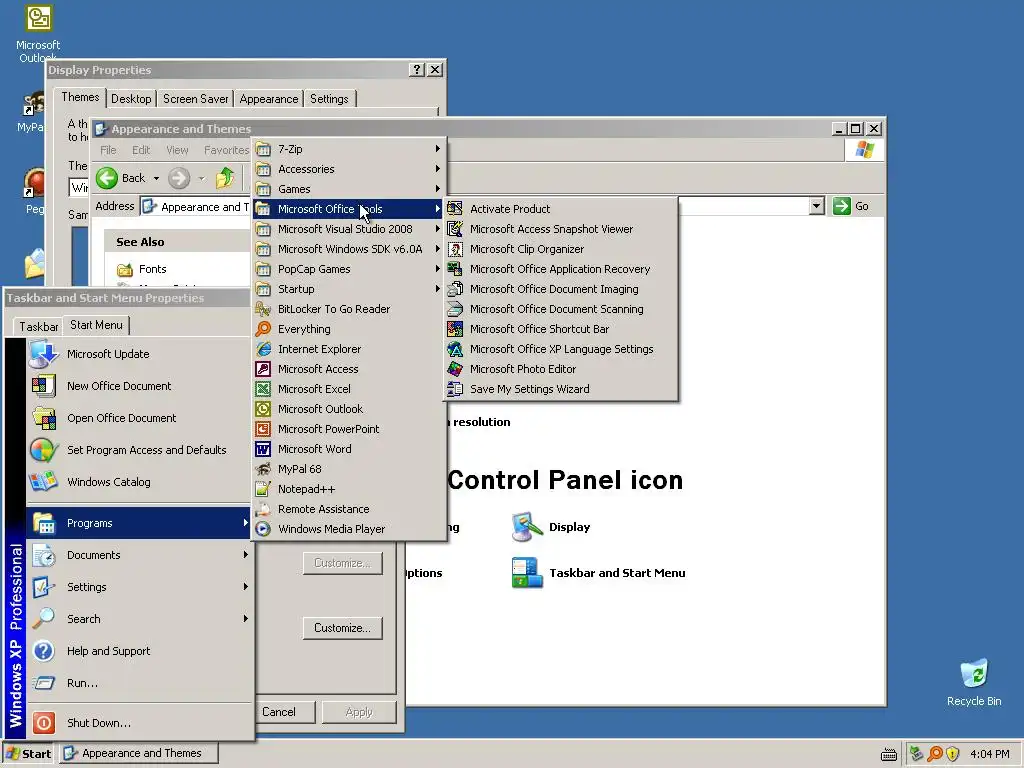Click the system tray clock
Viewport: 1024px width, 768px height.
[989, 754]
